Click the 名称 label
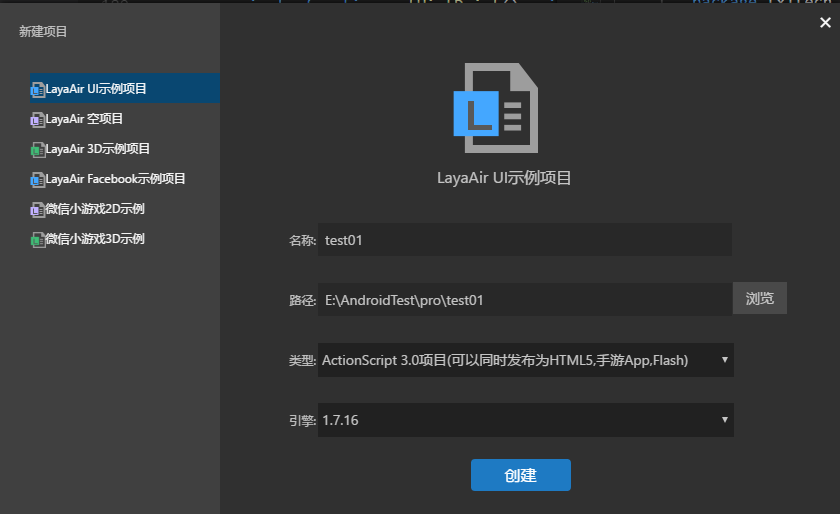Image resolution: width=840 pixels, height=514 pixels. 302,241
